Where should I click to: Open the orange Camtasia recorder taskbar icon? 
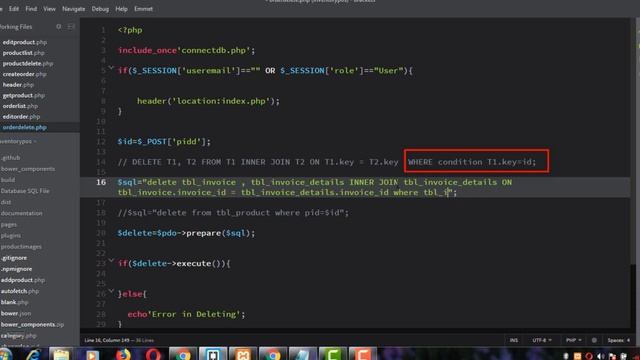tap(362, 354)
